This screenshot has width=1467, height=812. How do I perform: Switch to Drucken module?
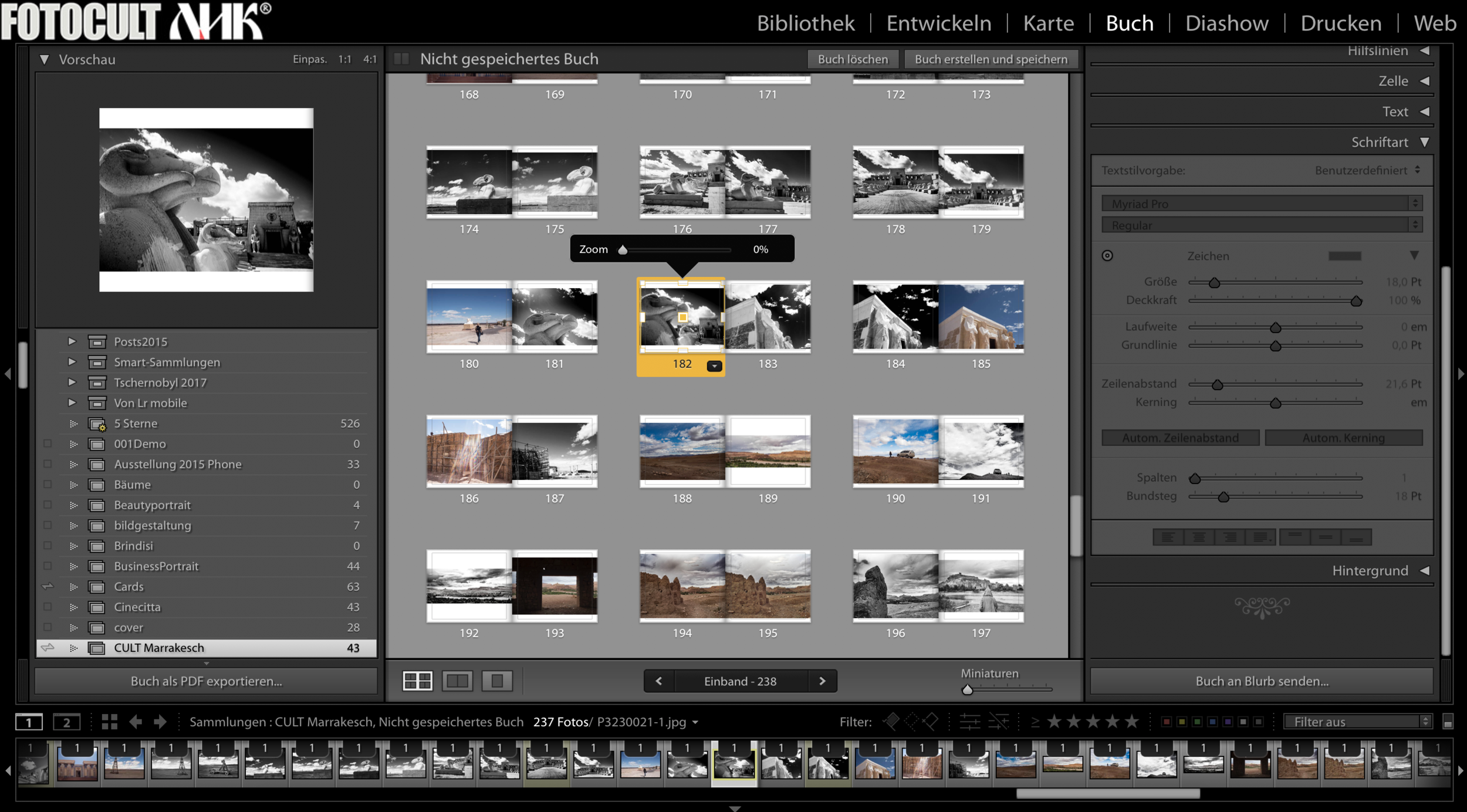1341,23
